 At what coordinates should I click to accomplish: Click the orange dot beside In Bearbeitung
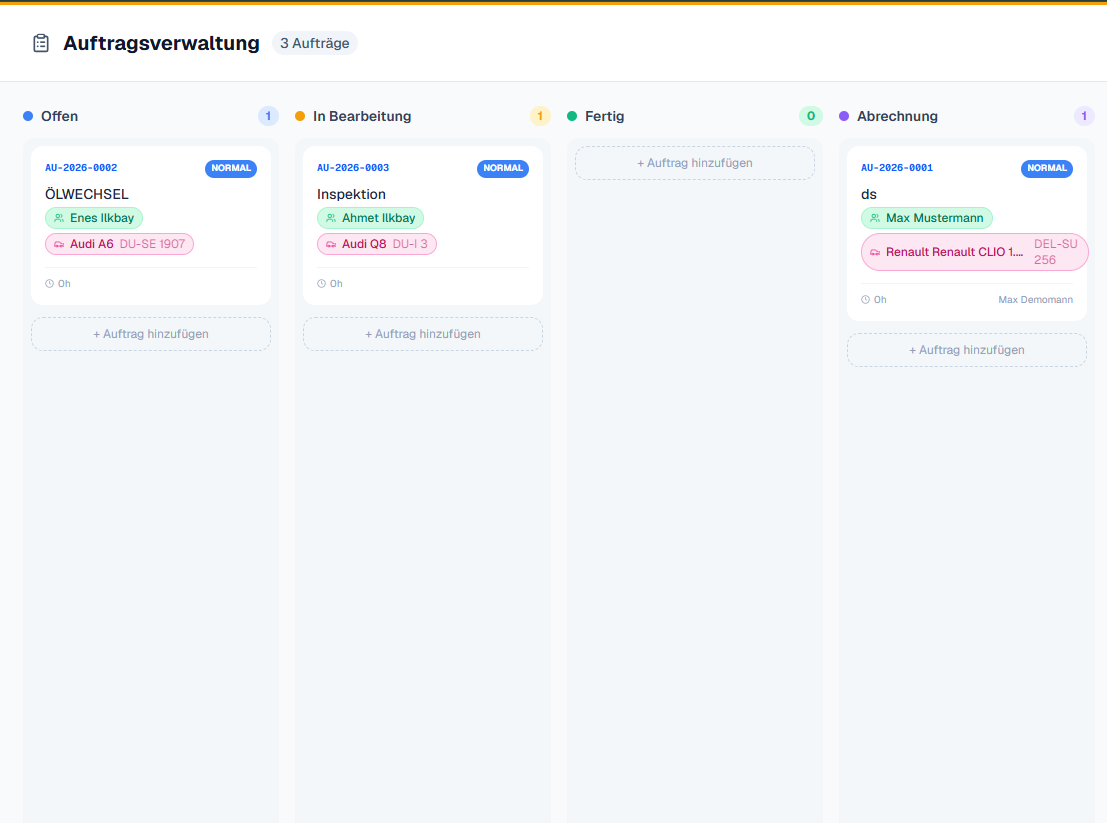click(x=300, y=116)
